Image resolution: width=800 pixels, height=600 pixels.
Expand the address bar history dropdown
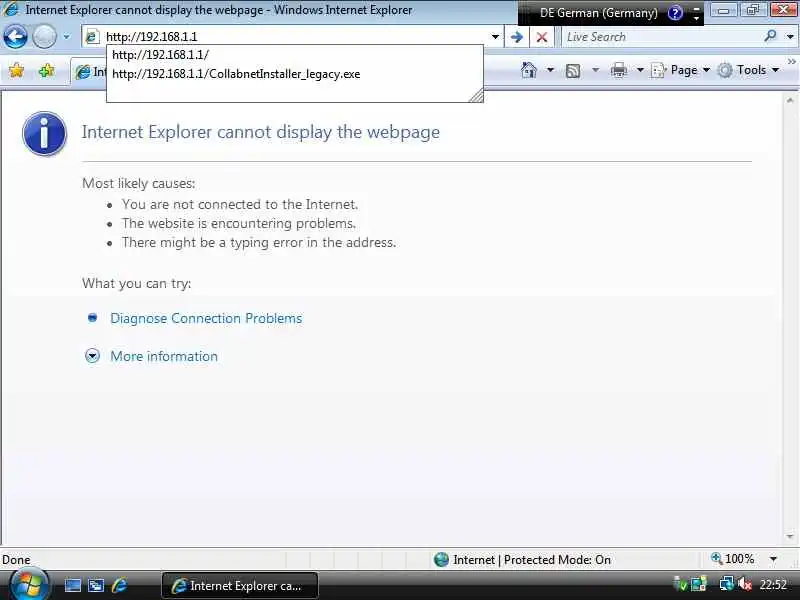495,37
